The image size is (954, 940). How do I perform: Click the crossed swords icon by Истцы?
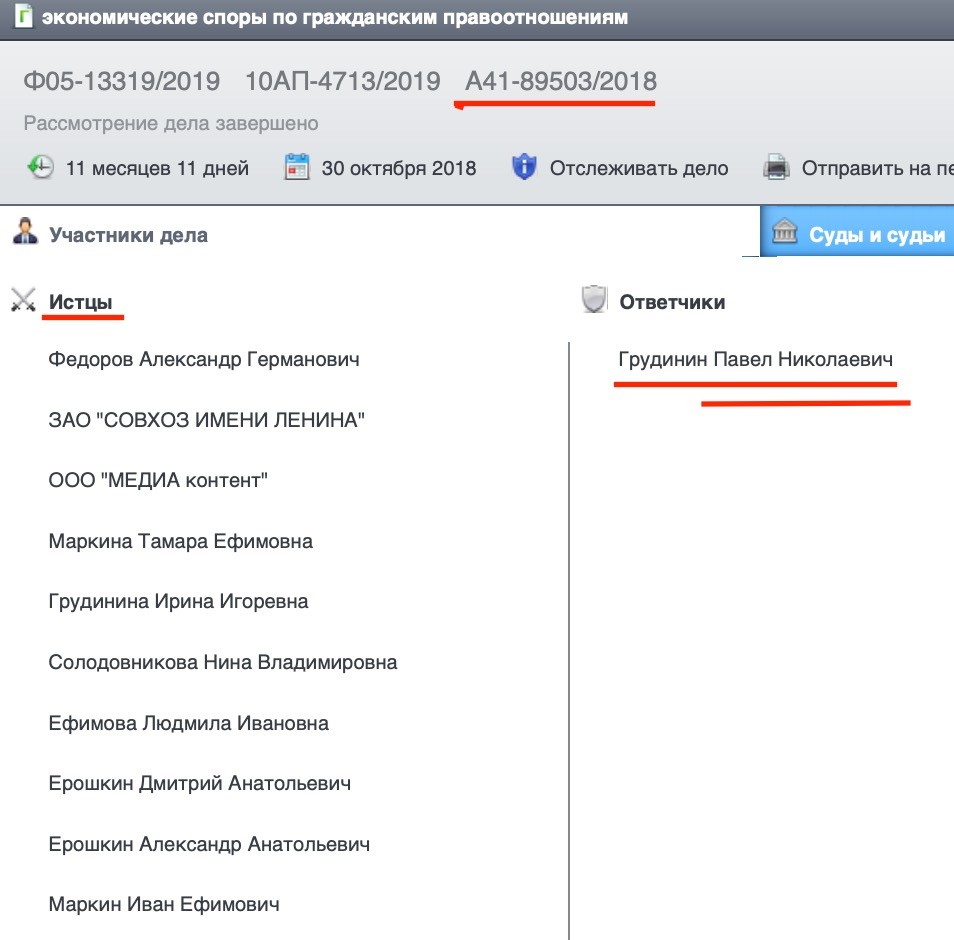[x=23, y=301]
